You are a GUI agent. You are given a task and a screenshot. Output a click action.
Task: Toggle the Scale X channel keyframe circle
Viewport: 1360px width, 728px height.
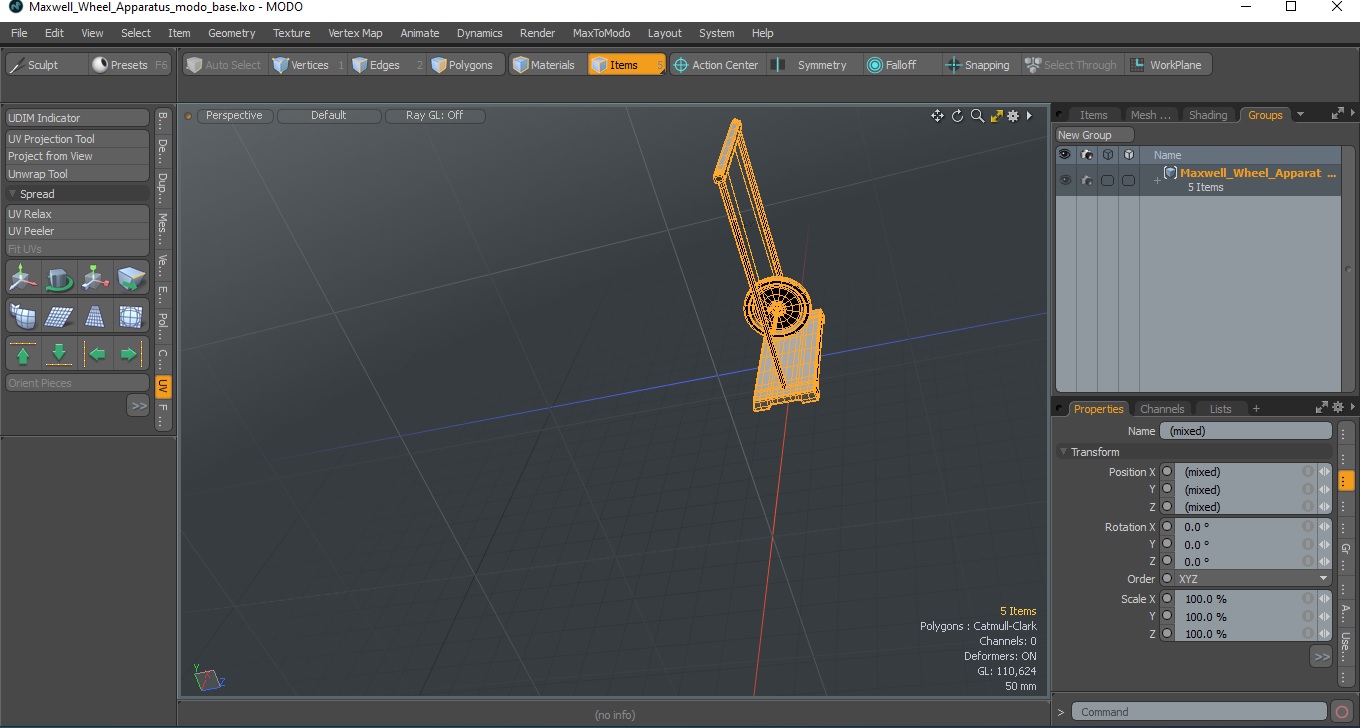1167,599
